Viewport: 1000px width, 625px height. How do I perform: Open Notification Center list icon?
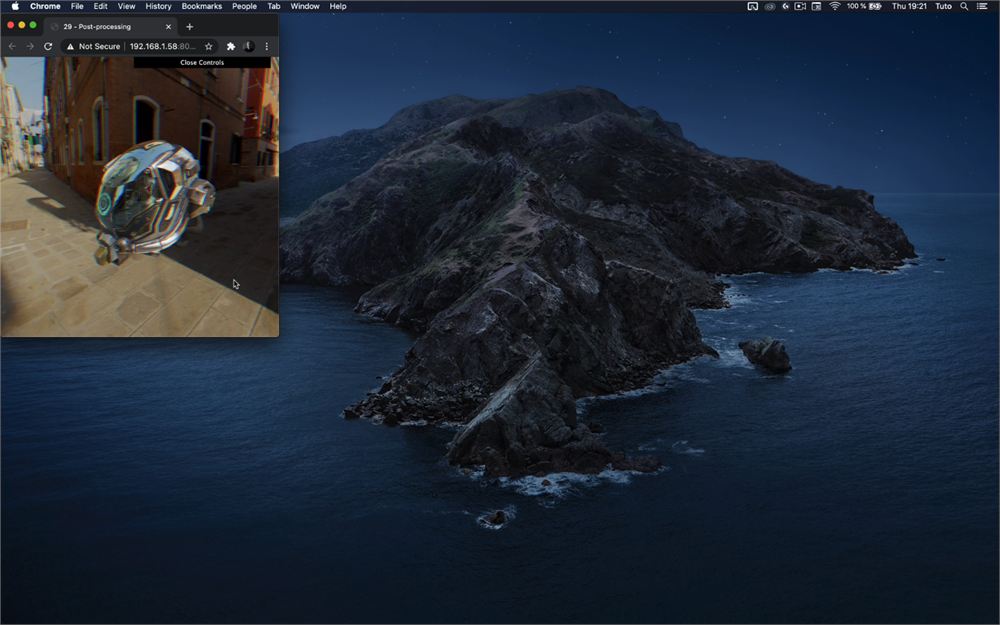(982, 6)
